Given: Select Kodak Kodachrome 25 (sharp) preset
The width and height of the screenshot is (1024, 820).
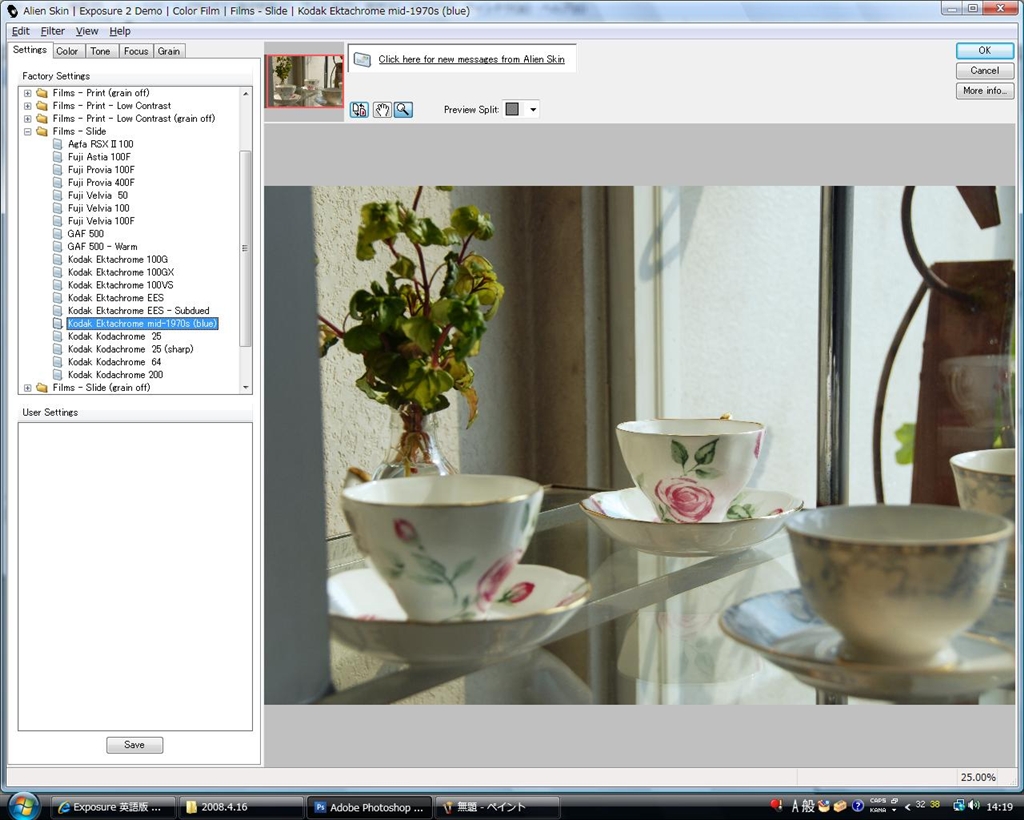Looking at the screenshot, I should [131, 349].
